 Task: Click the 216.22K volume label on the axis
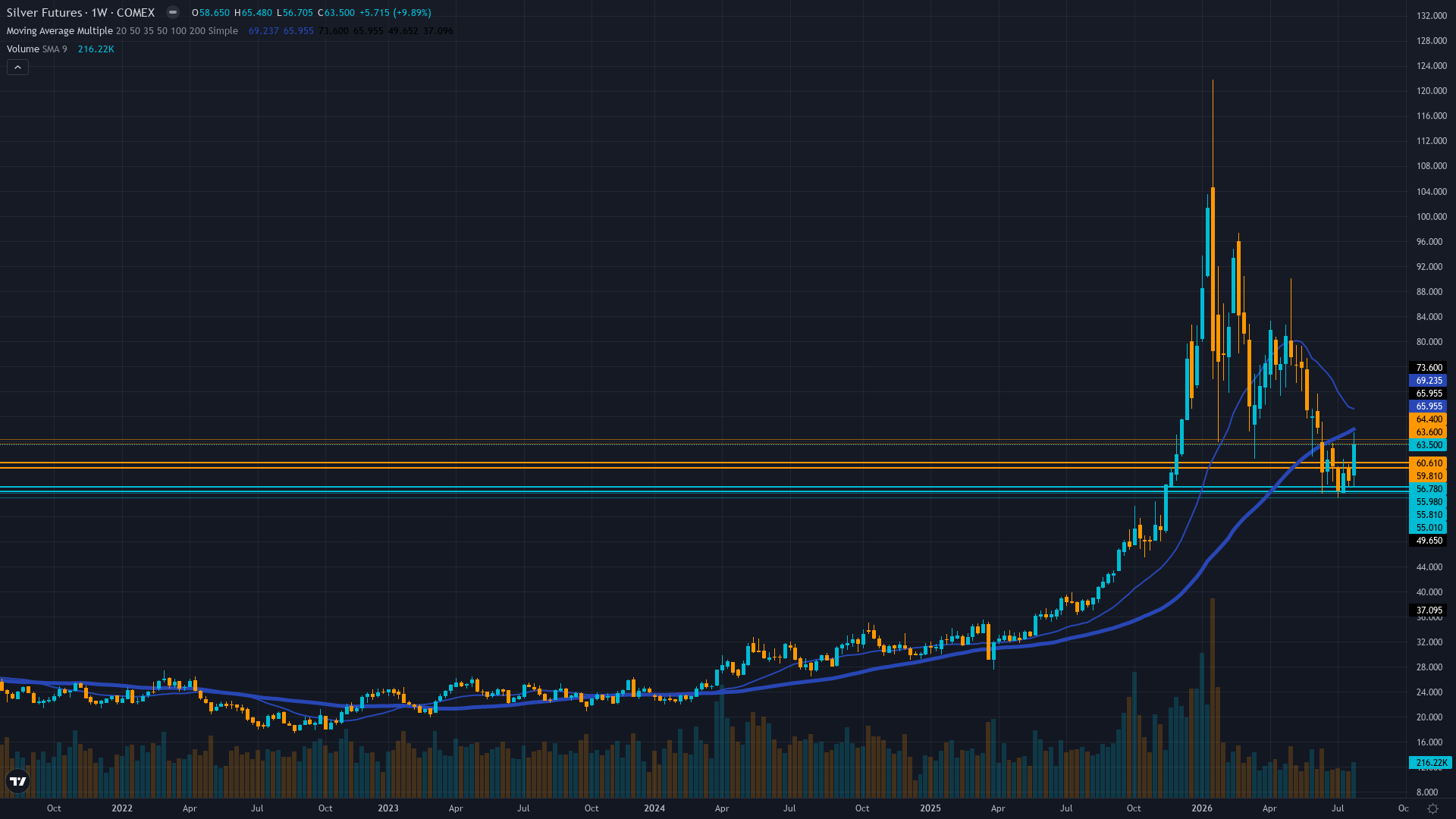[x=1430, y=763]
